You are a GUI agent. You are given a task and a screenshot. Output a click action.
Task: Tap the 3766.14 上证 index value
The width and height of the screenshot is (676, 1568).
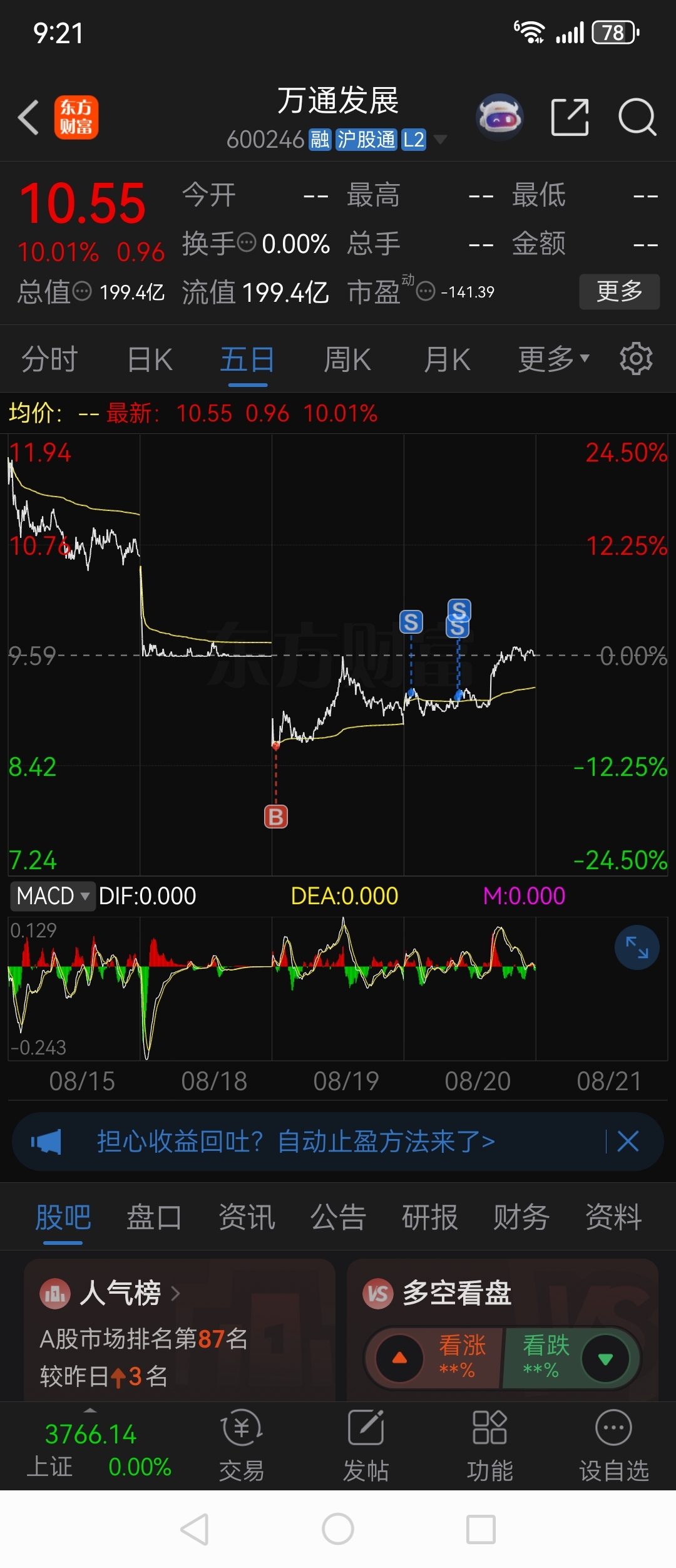[91, 1434]
